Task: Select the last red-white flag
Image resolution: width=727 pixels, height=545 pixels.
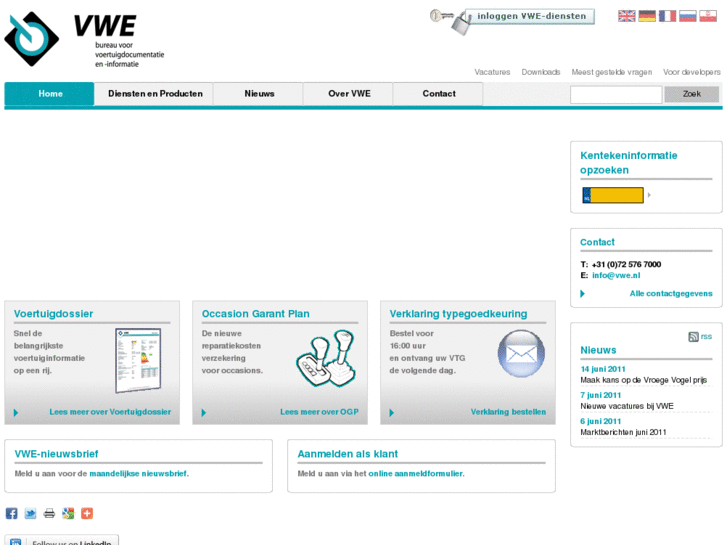Action: (708, 16)
